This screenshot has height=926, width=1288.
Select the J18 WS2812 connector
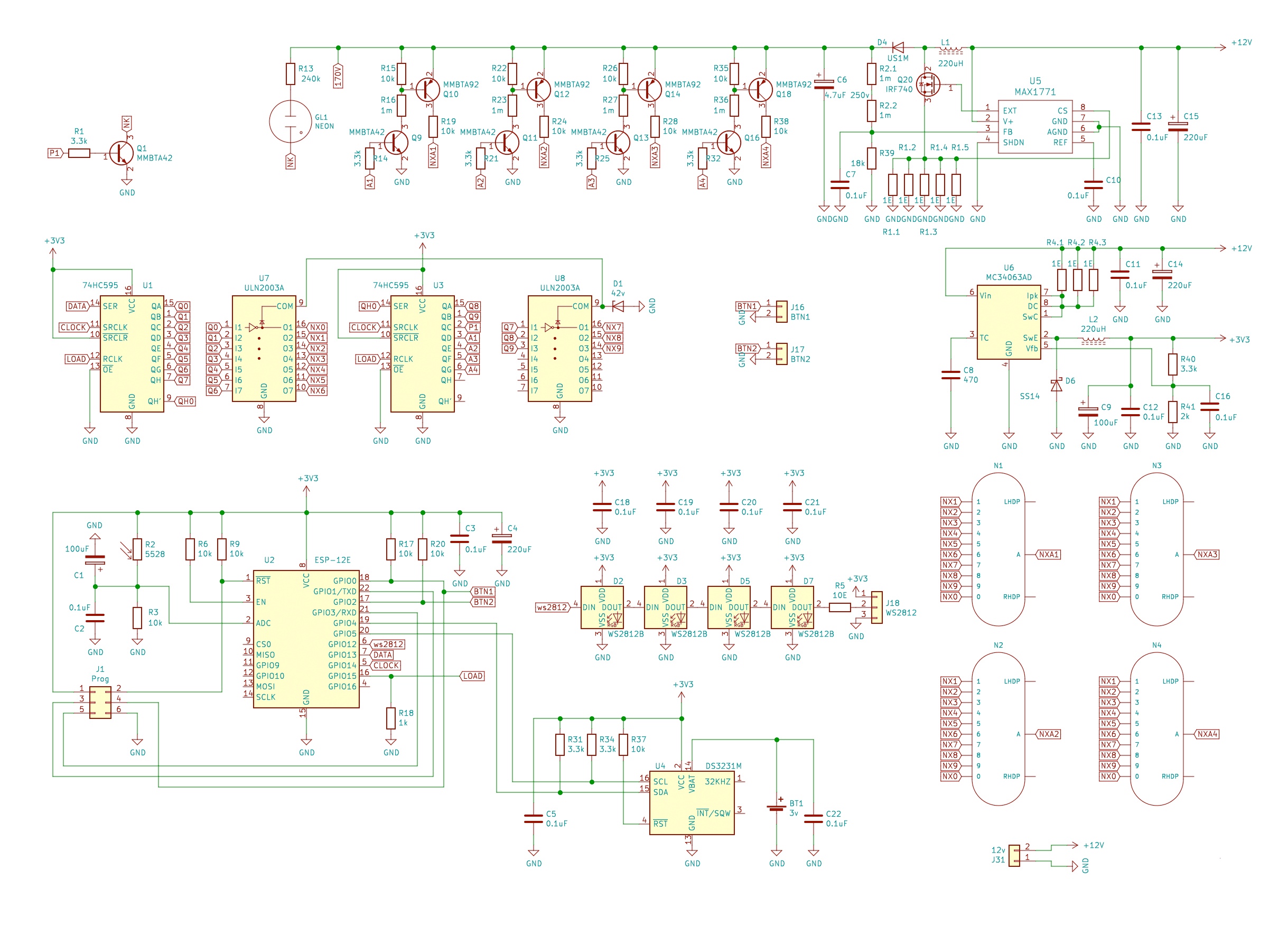click(877, 607)
